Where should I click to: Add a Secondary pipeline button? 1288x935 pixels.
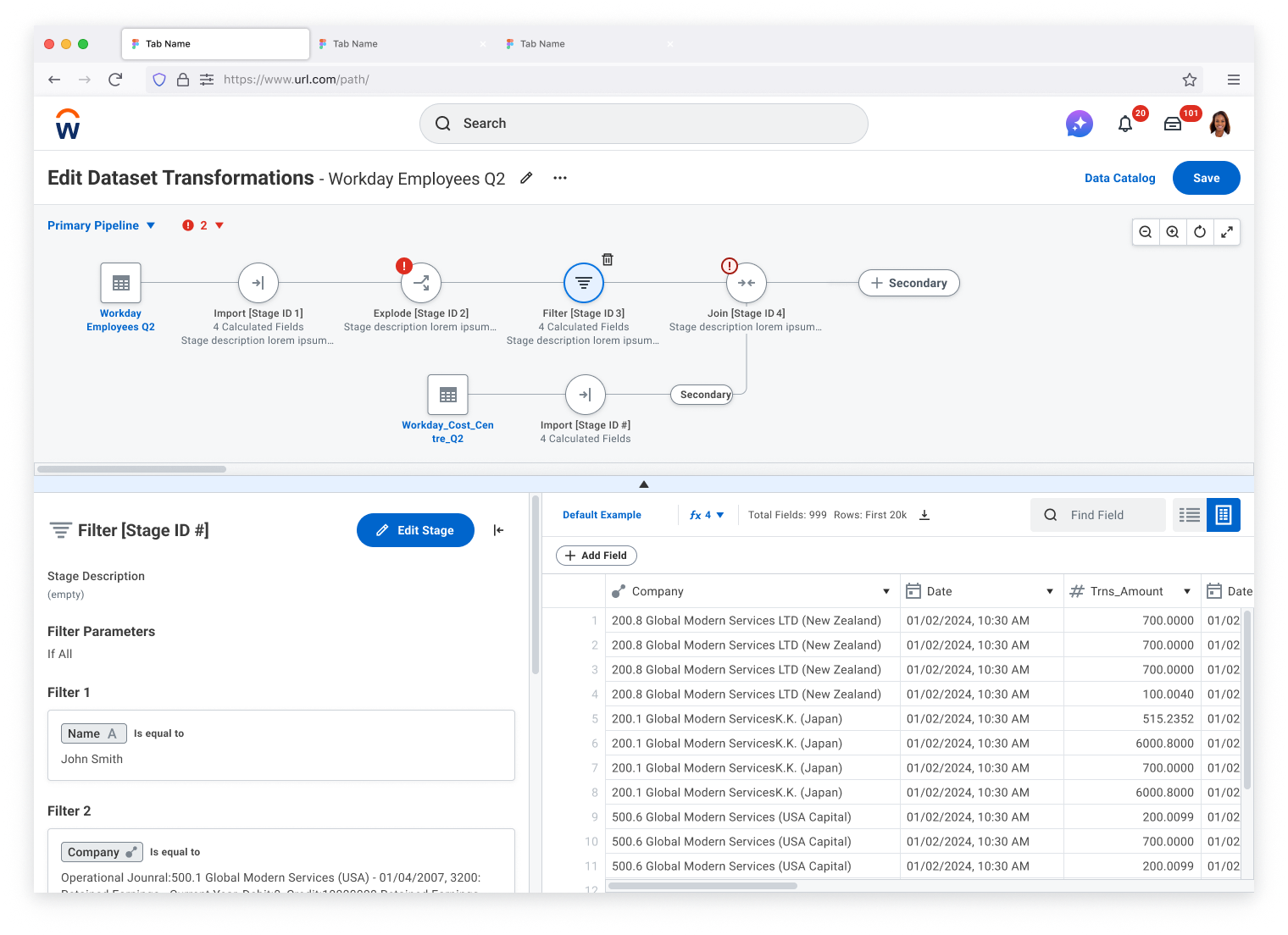(x=909, y=283)
